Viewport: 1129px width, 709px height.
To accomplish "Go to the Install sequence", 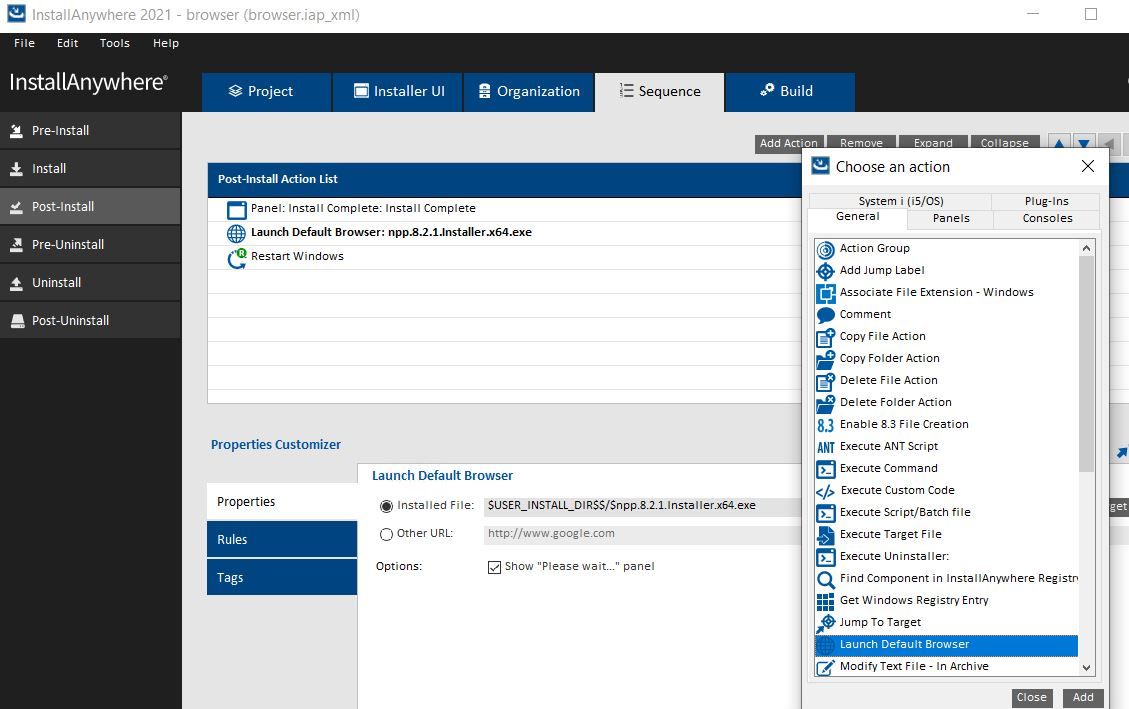I will [91, 168].
